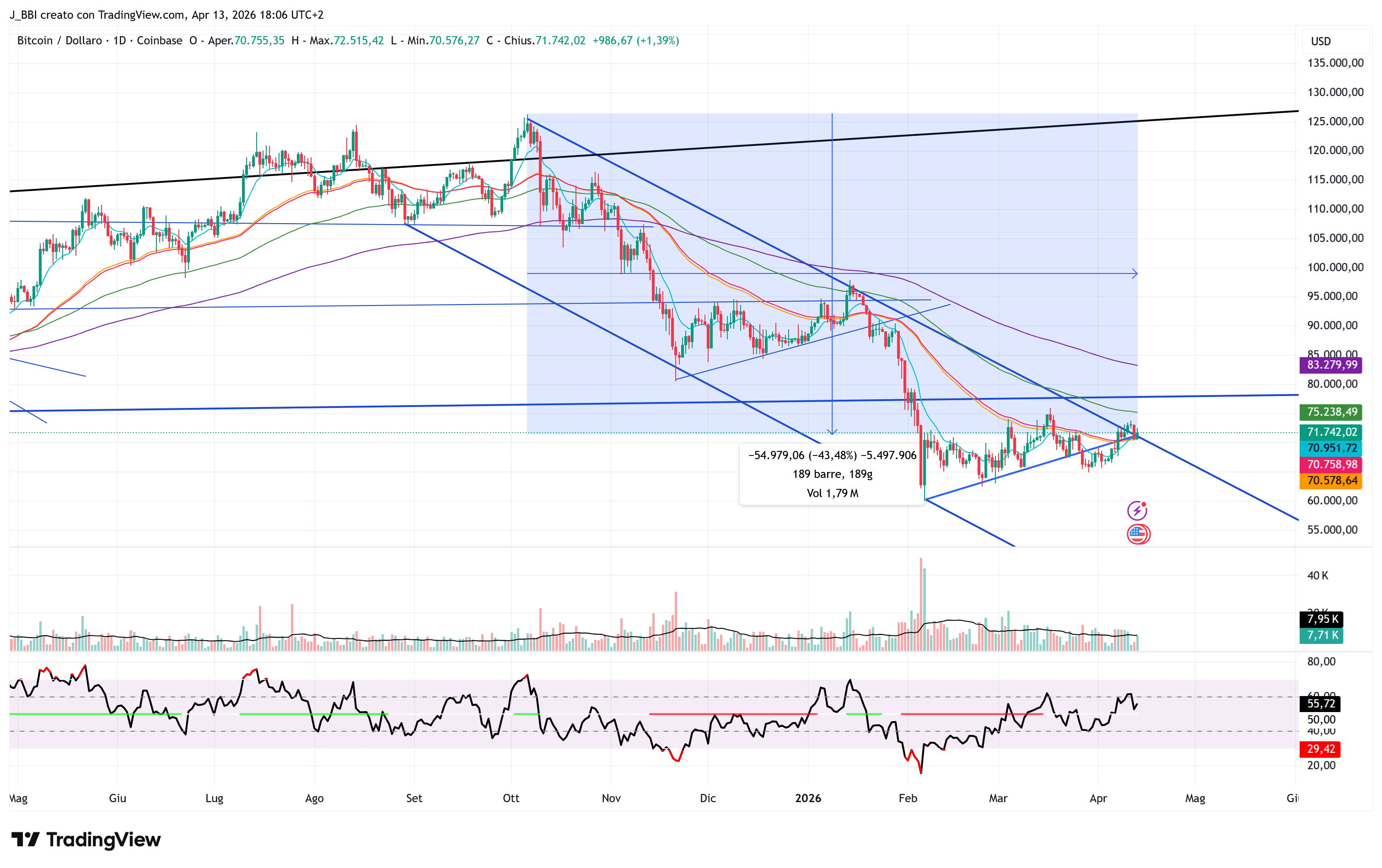1382x868 pixels.
Task: Click the 2026 year marker on time axis
Action: (807, 798)
